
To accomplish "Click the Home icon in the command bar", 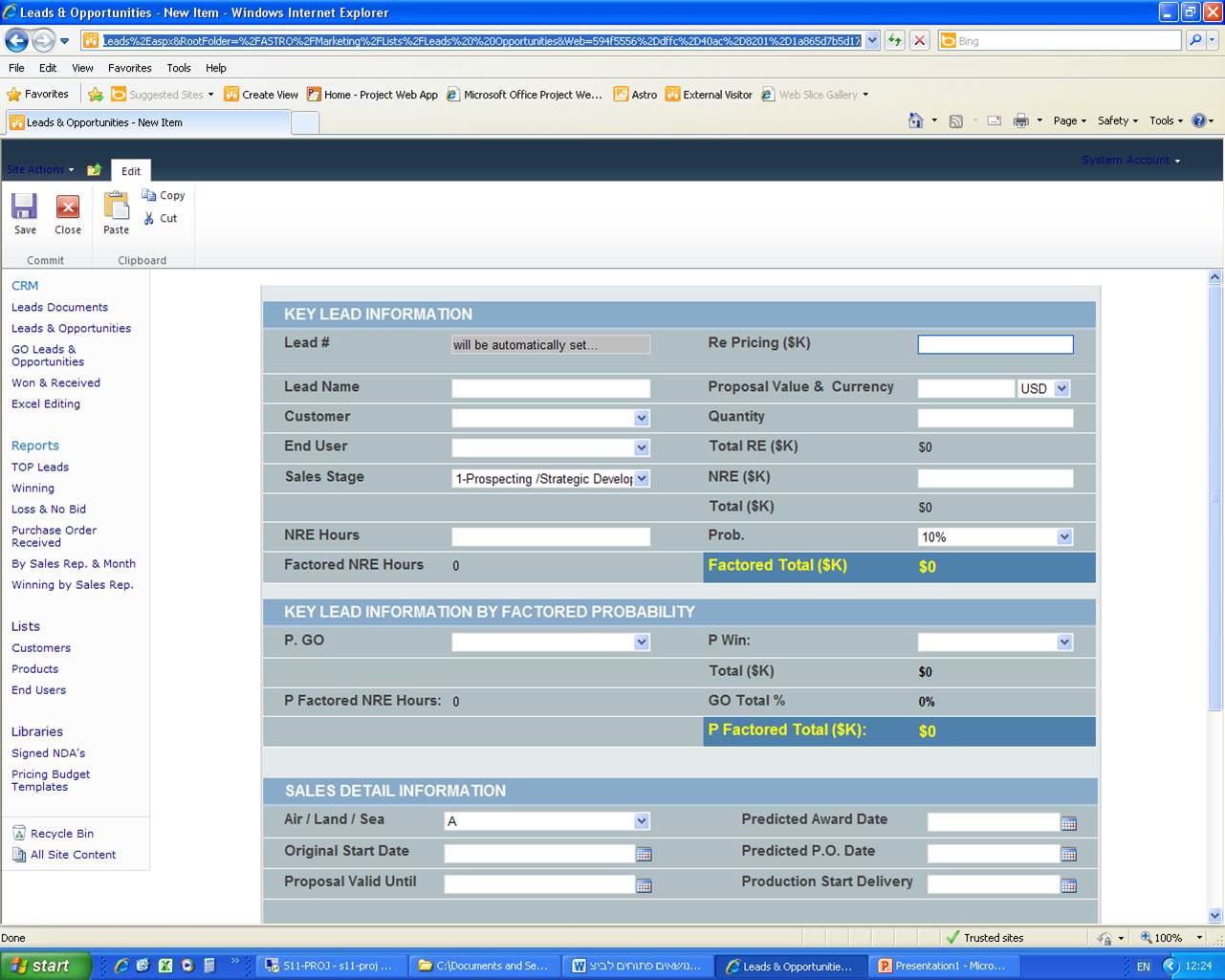I will [916, 120].
